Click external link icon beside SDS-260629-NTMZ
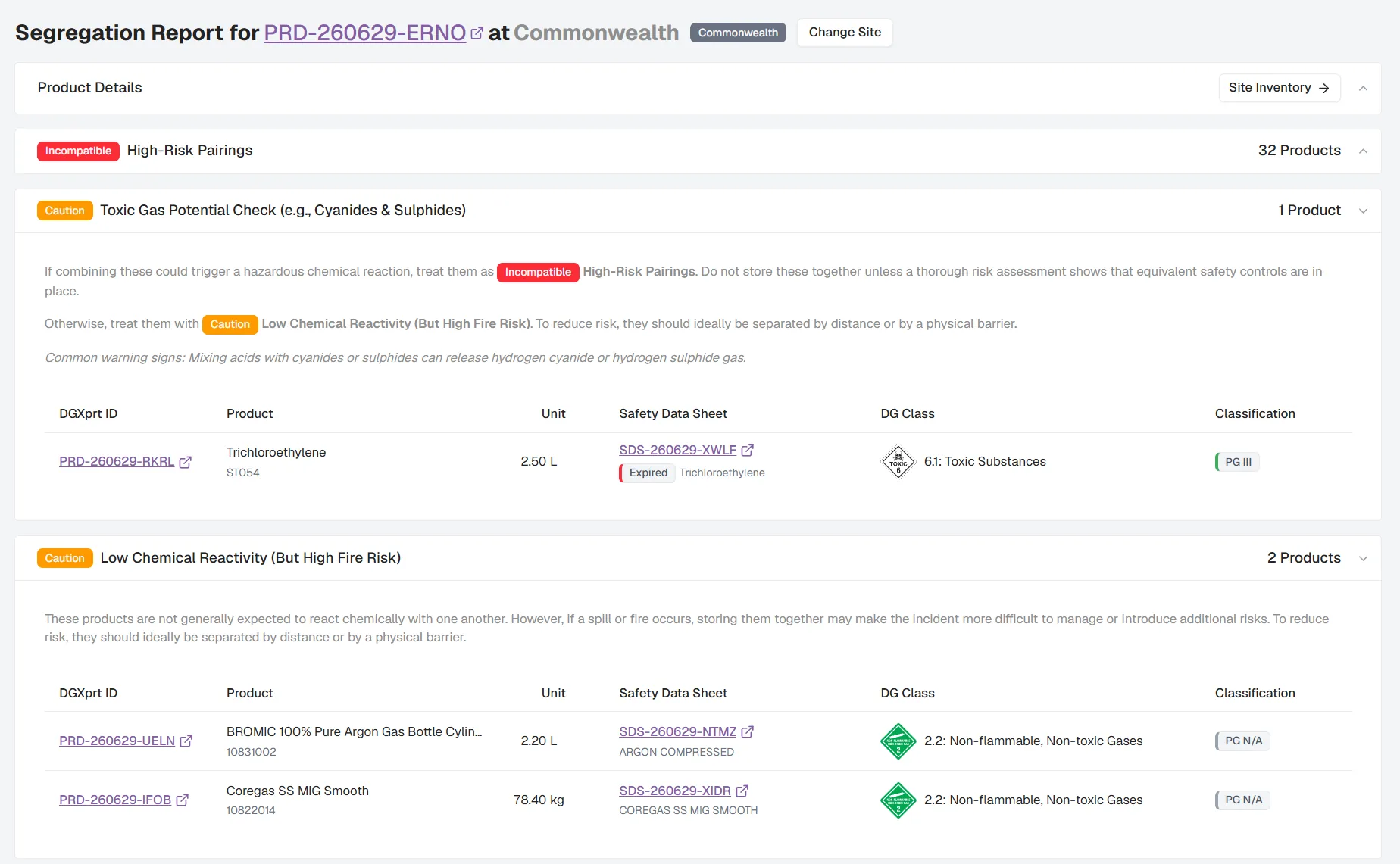Viewport: 1400px width, 864px height. point(748,731)
